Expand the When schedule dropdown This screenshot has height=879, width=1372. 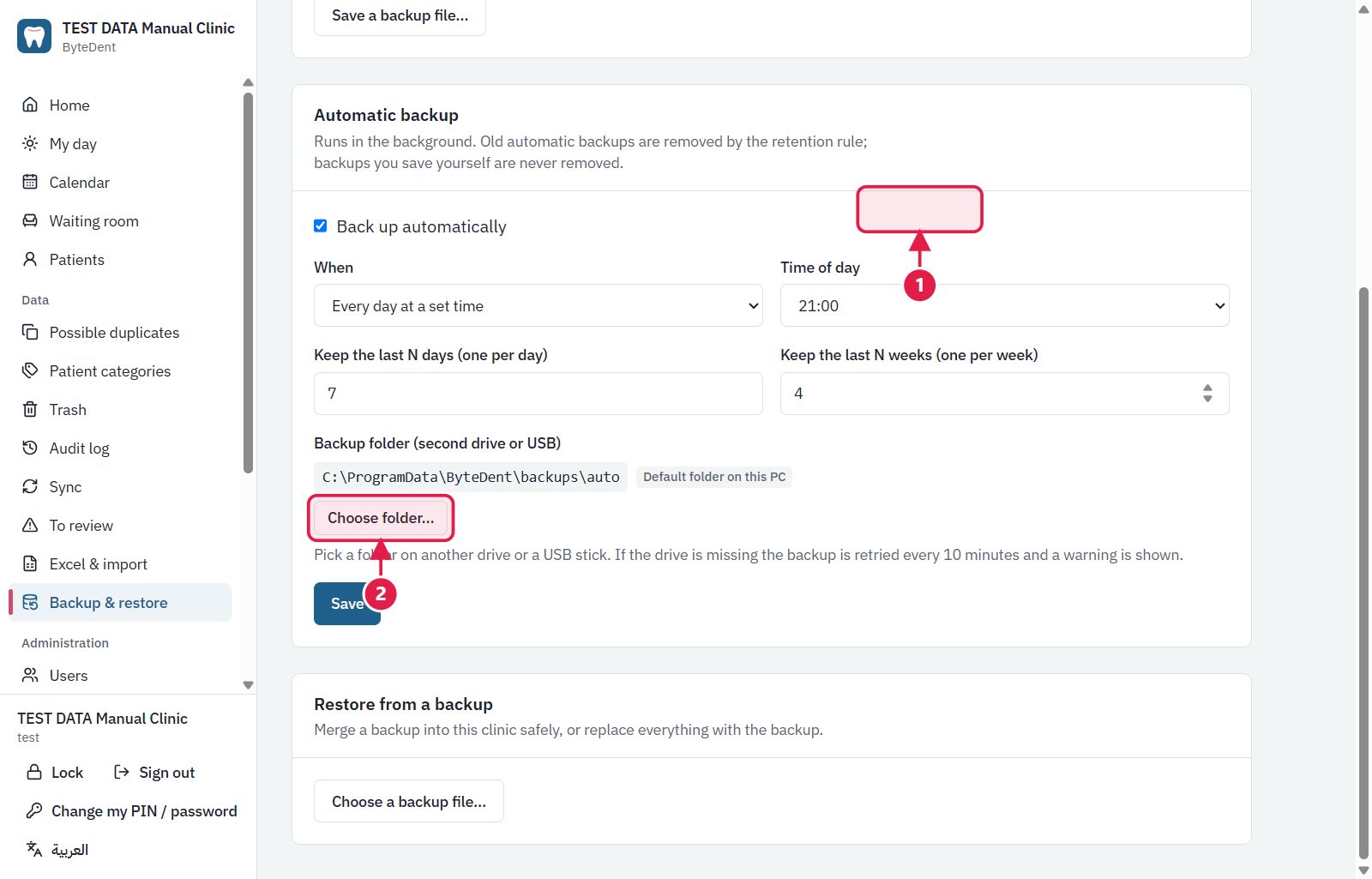[x=539, y=305]
